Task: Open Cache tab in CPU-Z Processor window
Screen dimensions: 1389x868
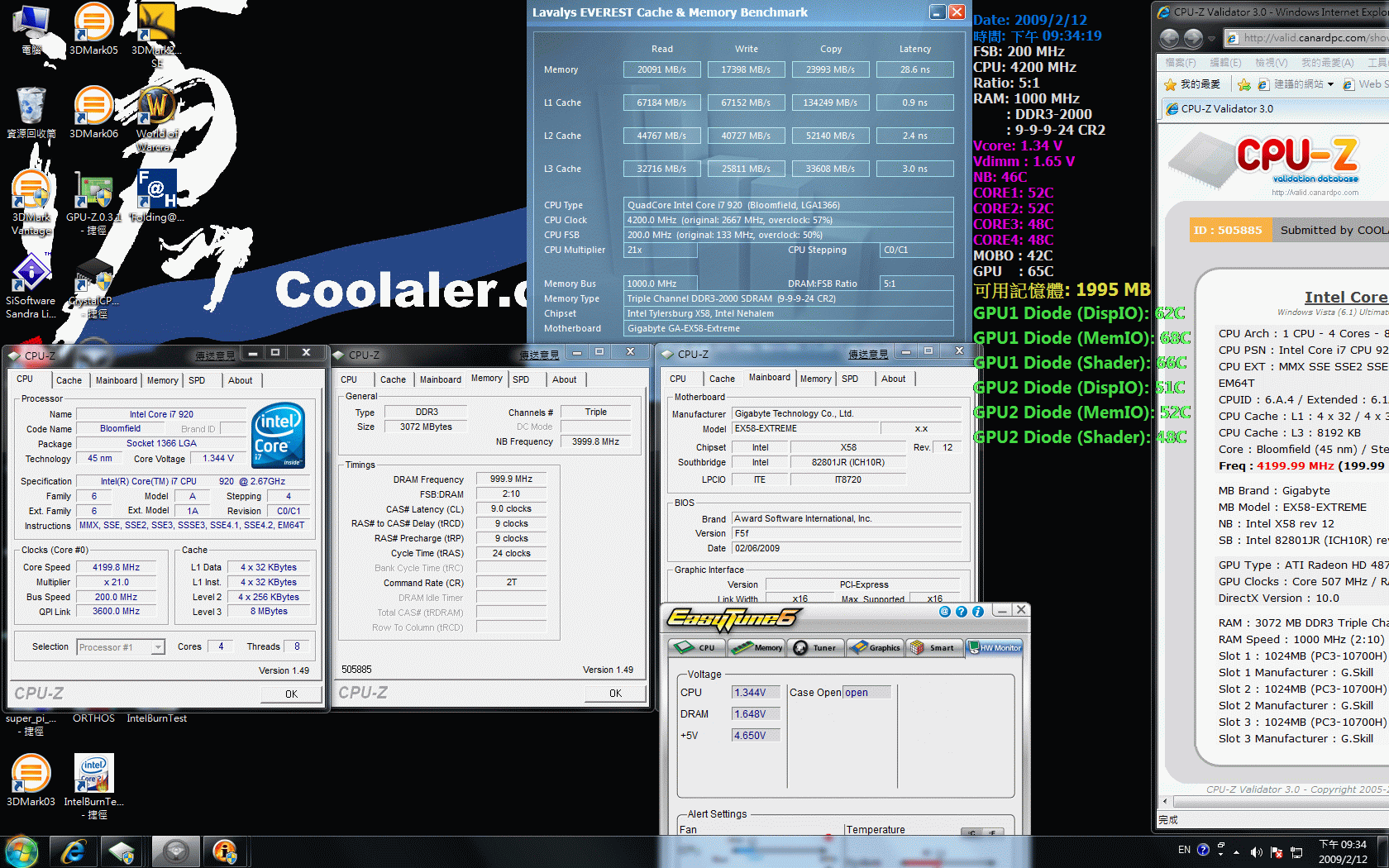Action: tap(69, 380)
